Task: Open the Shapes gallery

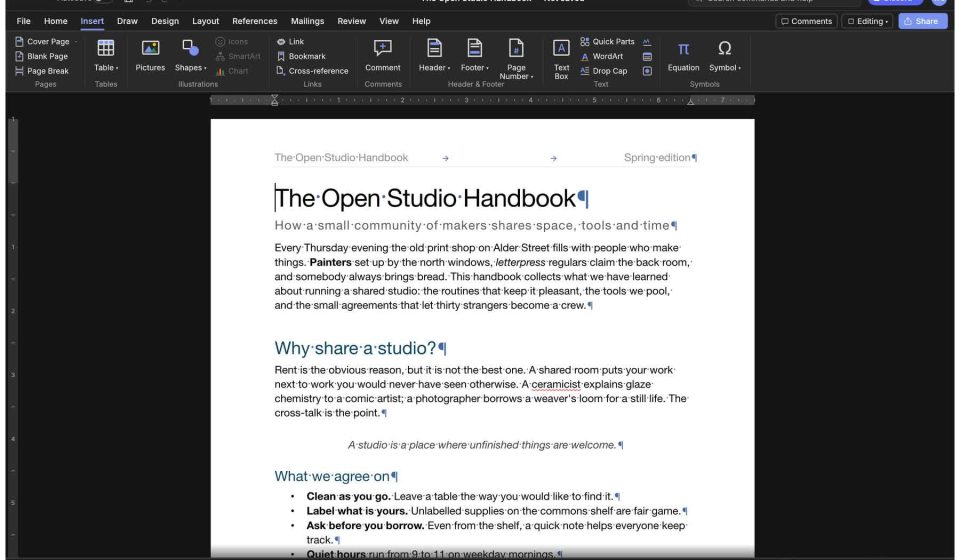Action: pyautogui.click(x=190, y=55)
